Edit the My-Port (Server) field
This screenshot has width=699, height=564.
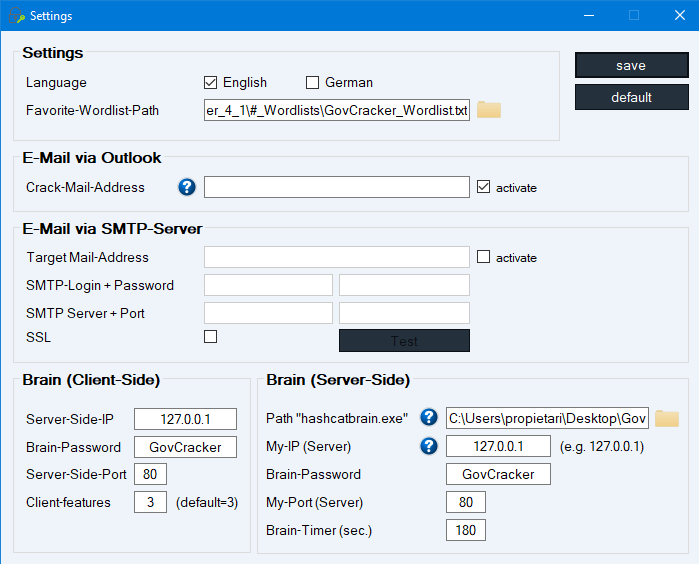pos(466,502)
